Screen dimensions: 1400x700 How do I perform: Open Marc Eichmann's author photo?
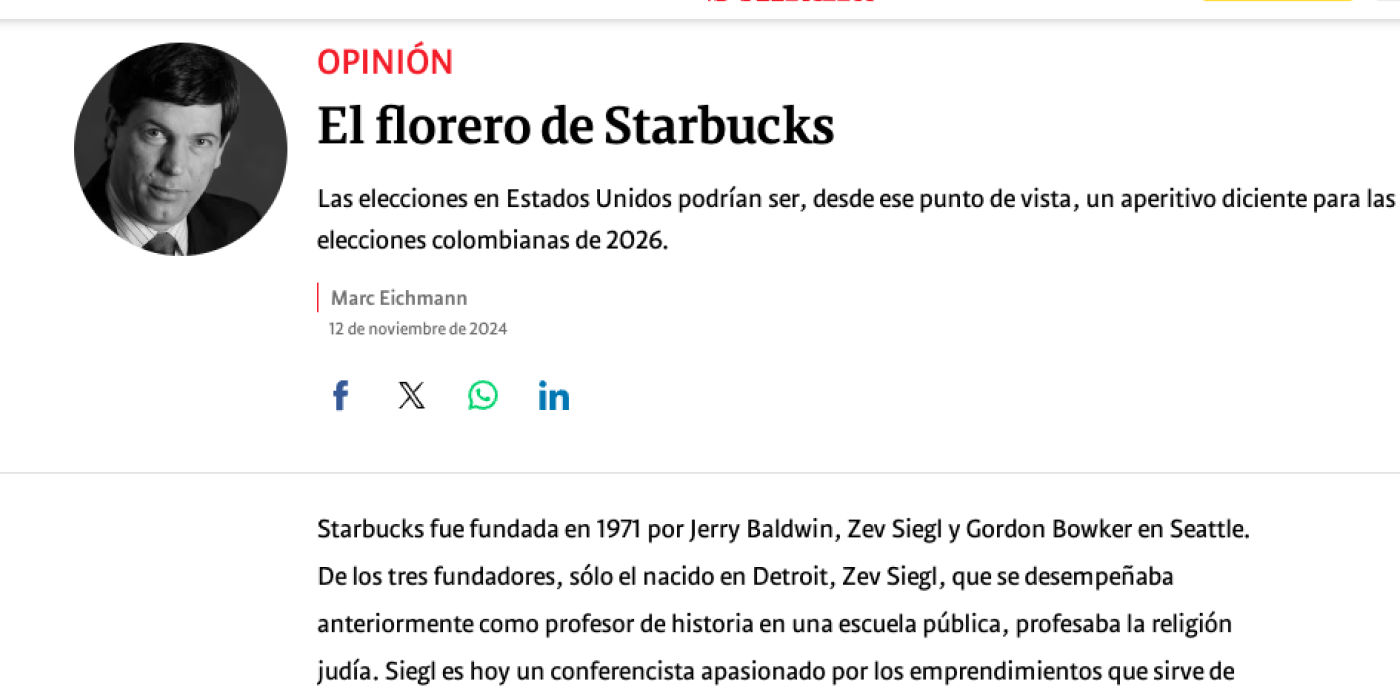(180, 148)
